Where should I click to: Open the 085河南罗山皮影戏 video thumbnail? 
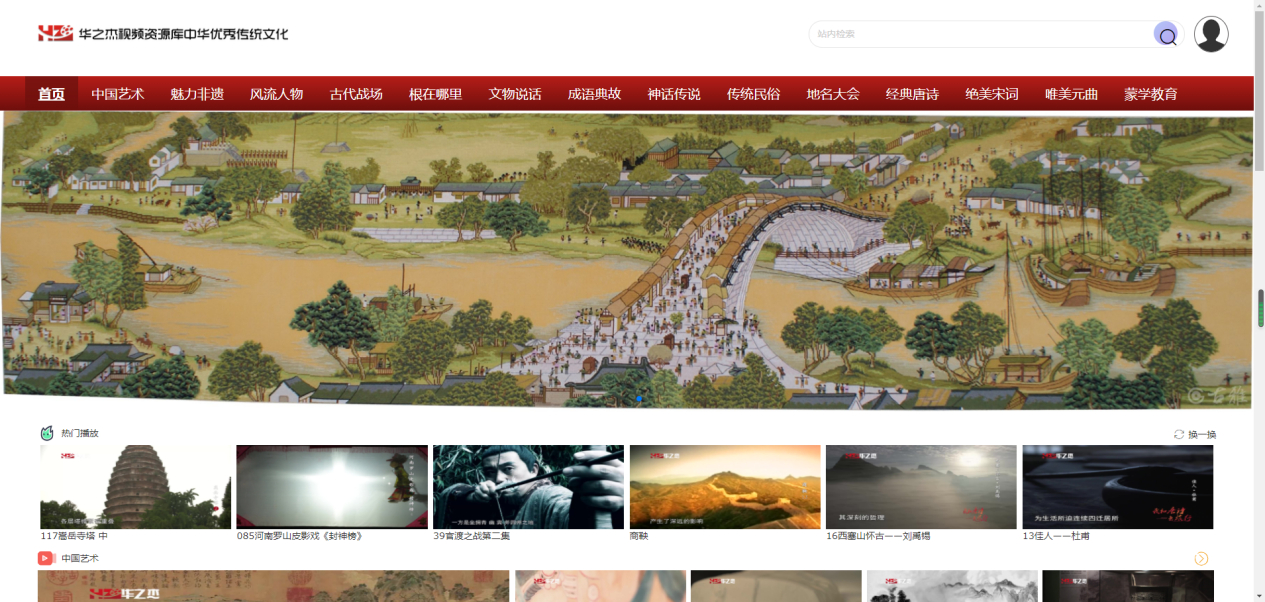pos(332,487)
